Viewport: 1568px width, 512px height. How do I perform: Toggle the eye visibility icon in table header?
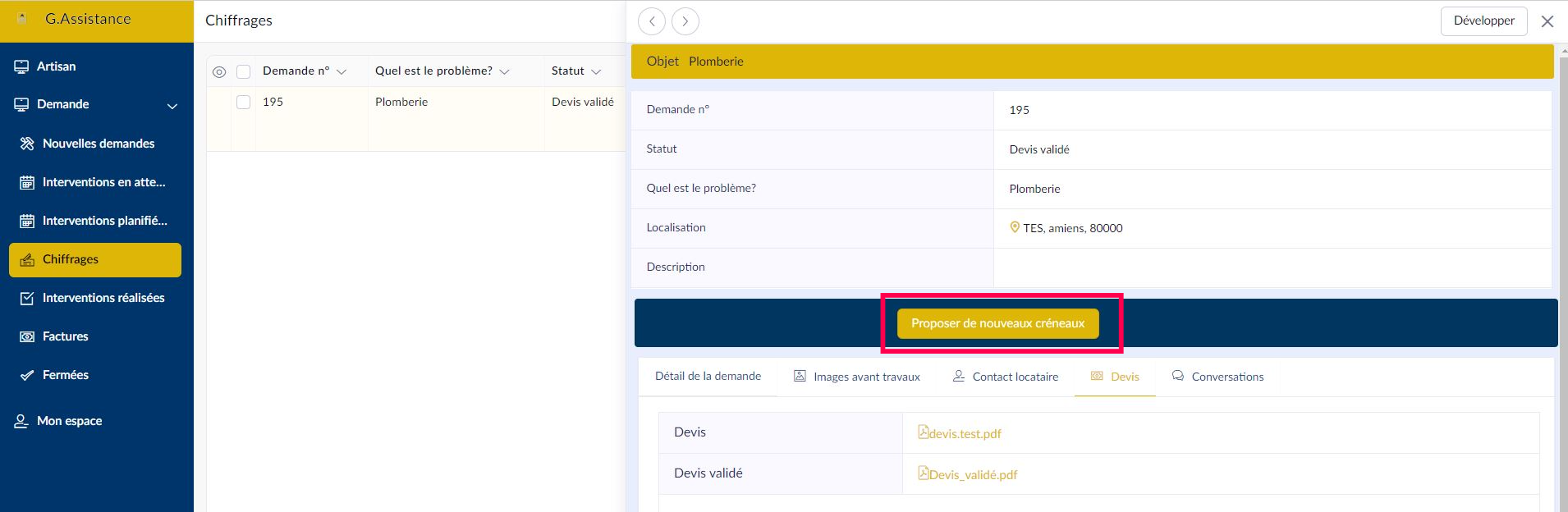(219, 72)
